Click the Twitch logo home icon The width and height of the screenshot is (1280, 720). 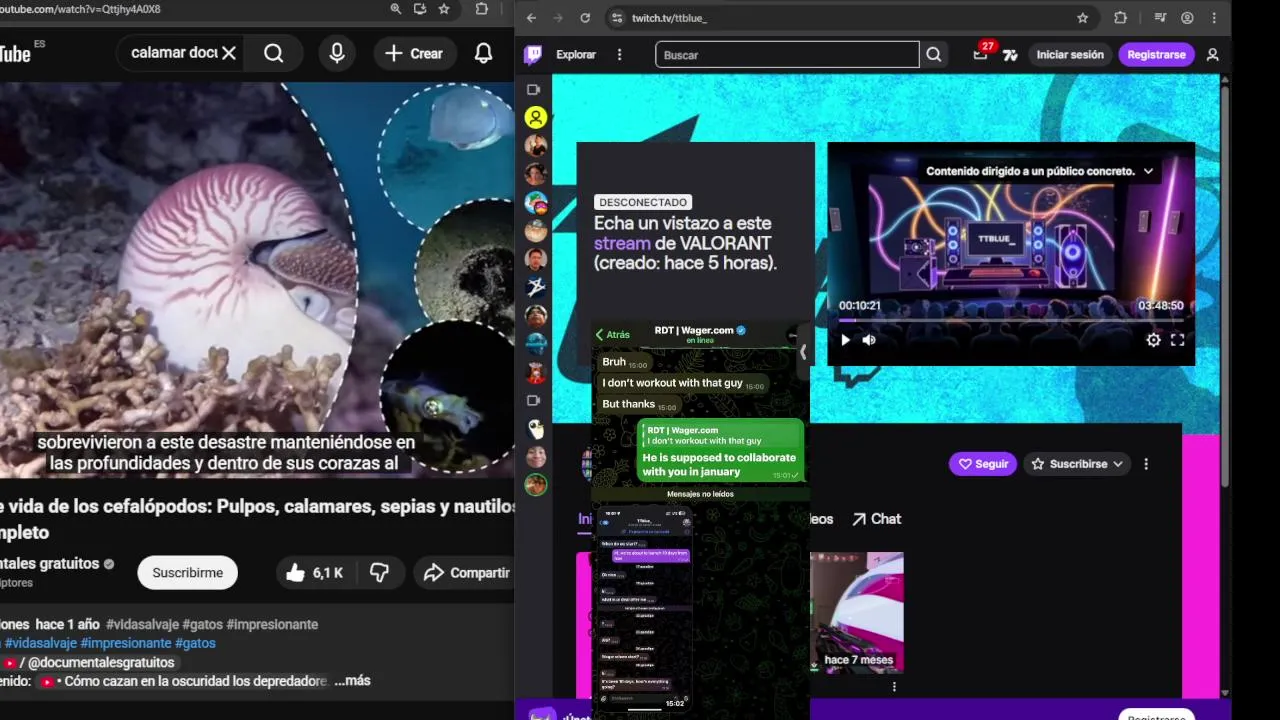(533, 55)
